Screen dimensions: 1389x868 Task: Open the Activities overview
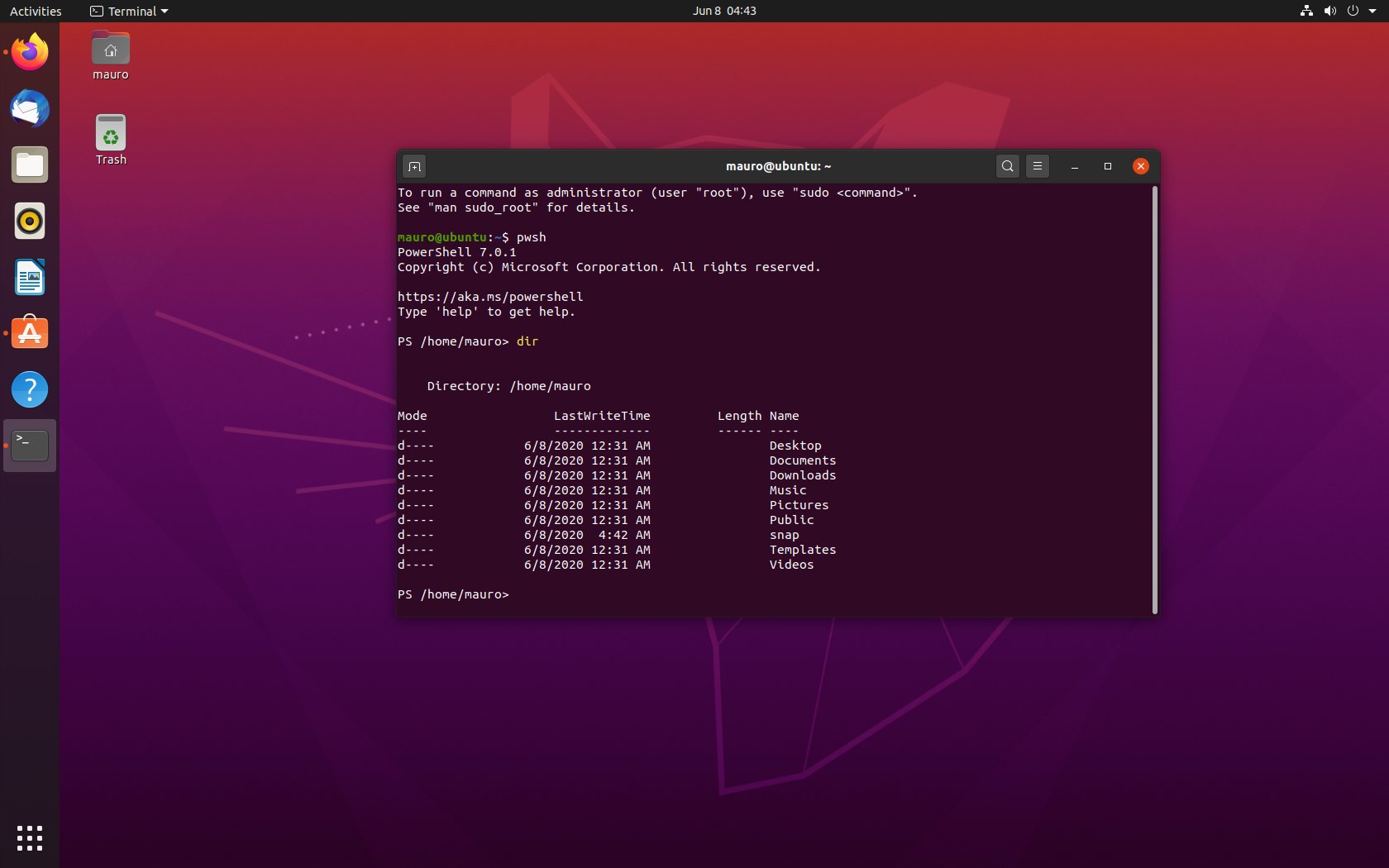tap(35, 11)
